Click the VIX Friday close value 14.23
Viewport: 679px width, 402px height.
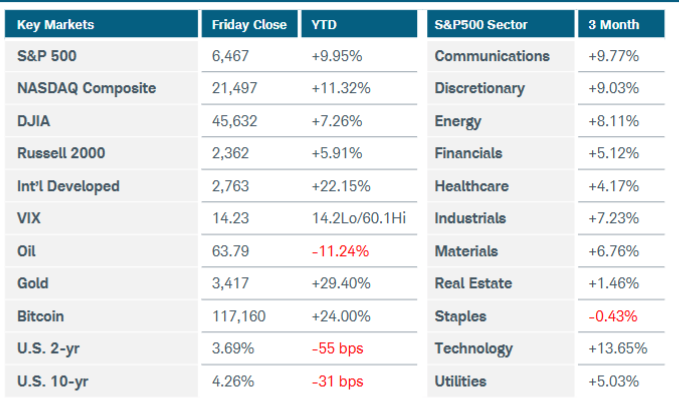[x=230, y=218]
